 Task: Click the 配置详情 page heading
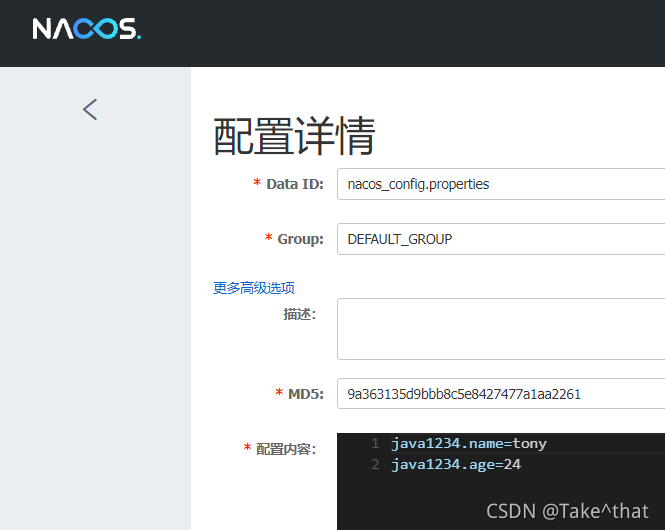(x=294, y=136)
